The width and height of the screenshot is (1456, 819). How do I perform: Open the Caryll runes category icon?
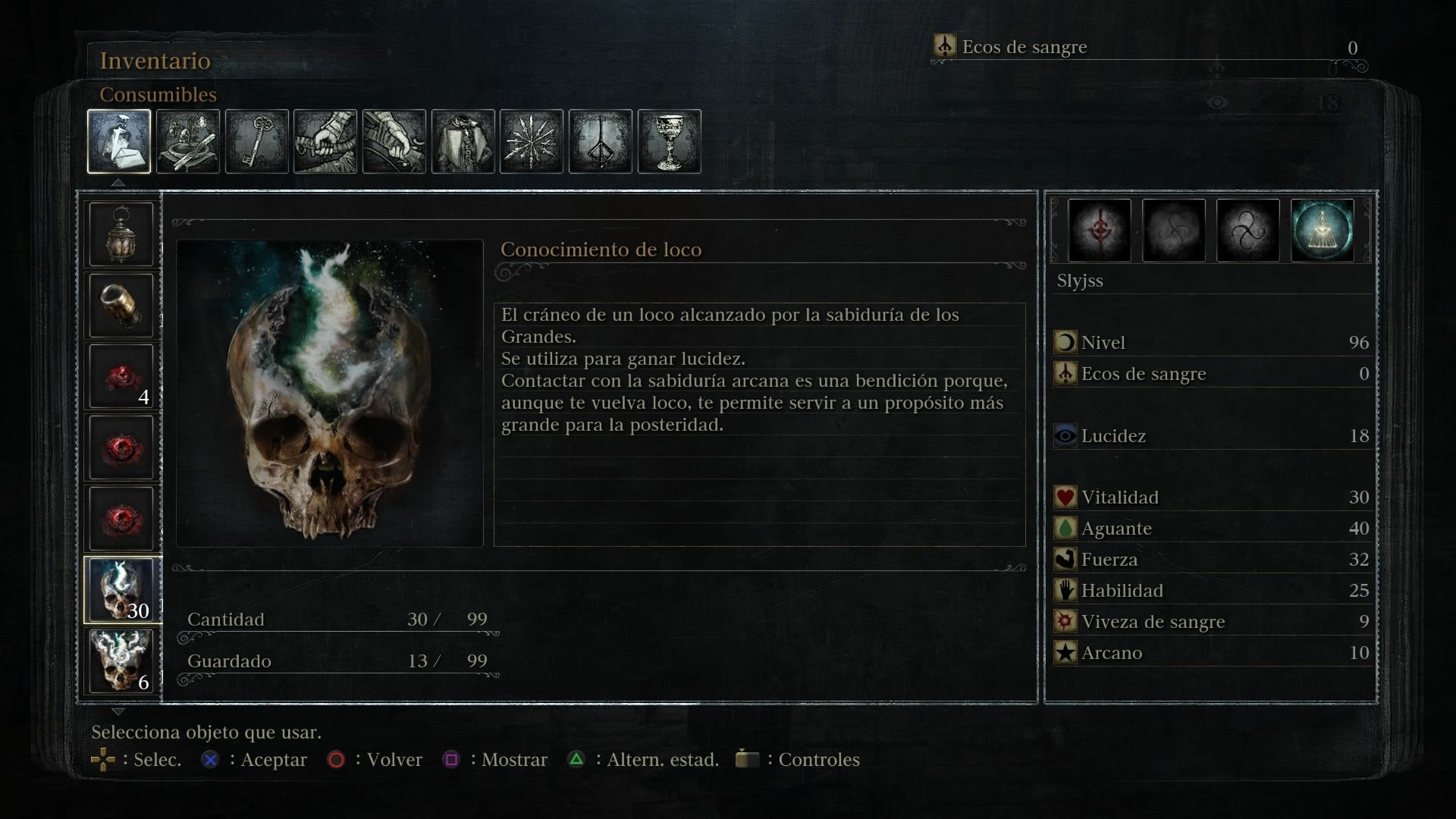[601, 142]
